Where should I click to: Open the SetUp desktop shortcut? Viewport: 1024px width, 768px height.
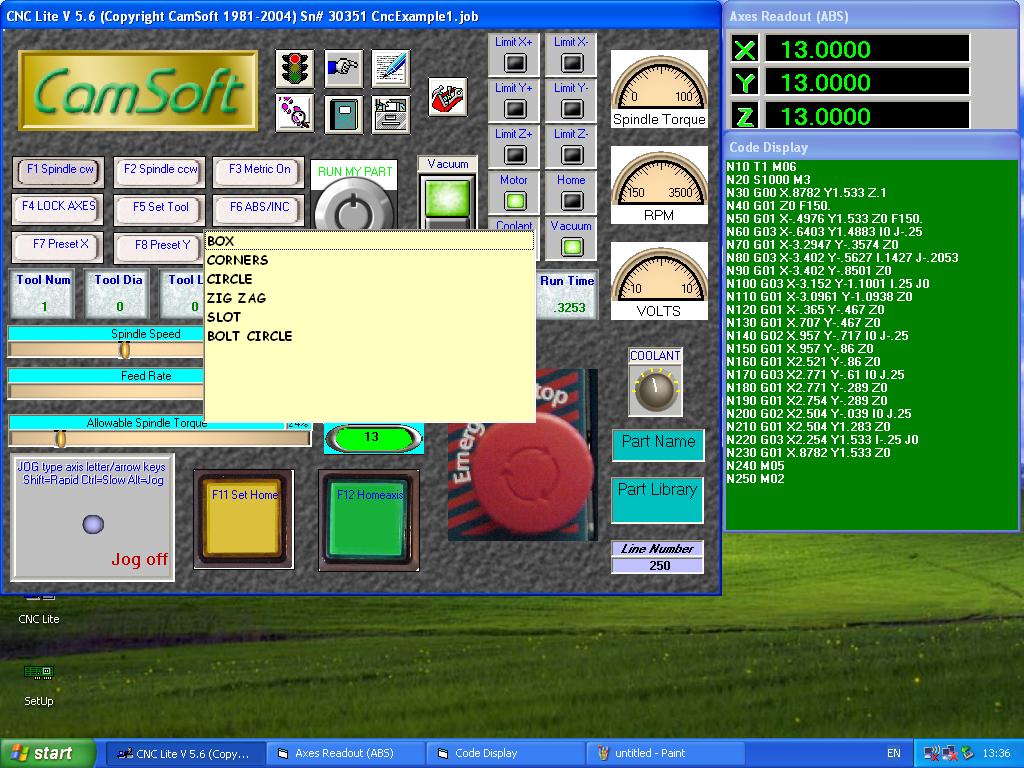coord(39,684)
